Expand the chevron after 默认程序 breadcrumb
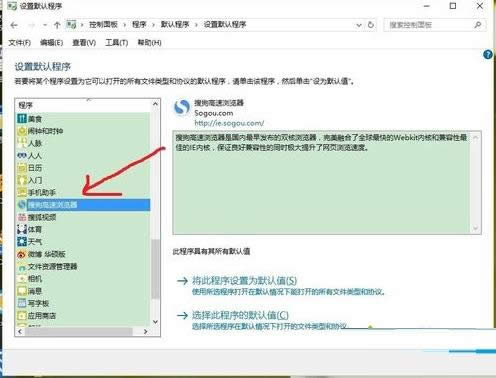 pos(196,25)
